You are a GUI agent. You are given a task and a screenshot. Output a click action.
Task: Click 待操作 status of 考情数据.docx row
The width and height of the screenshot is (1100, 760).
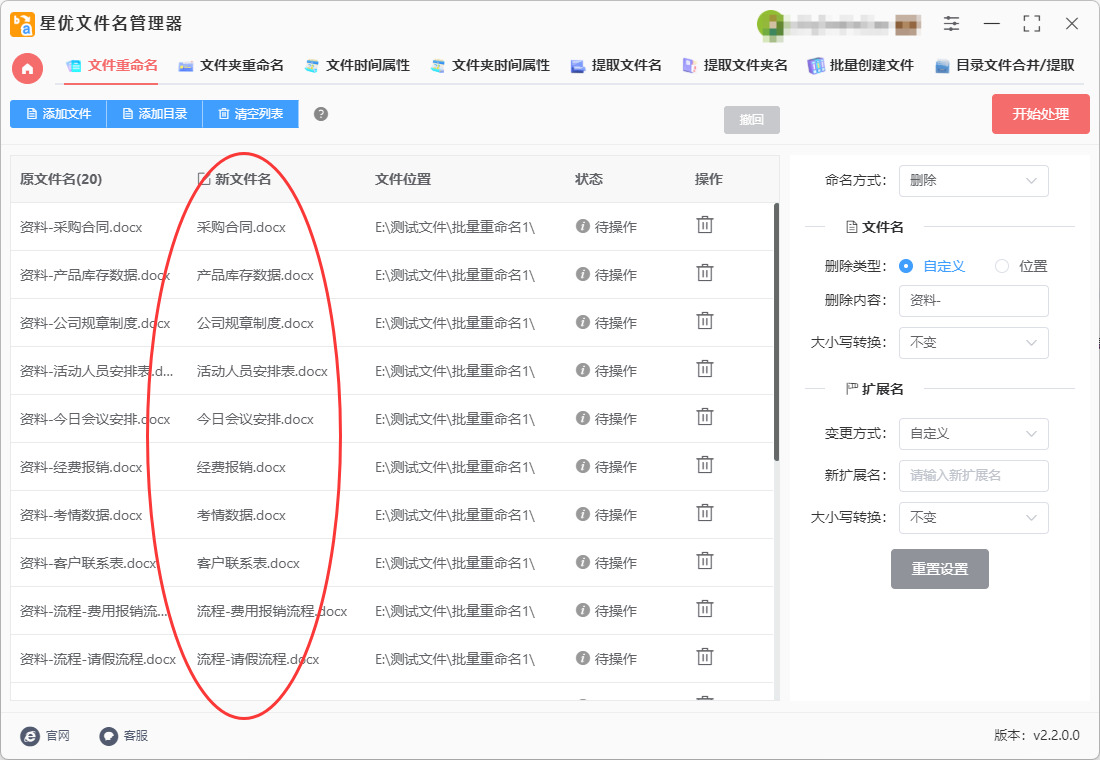(x=615, y=515)
